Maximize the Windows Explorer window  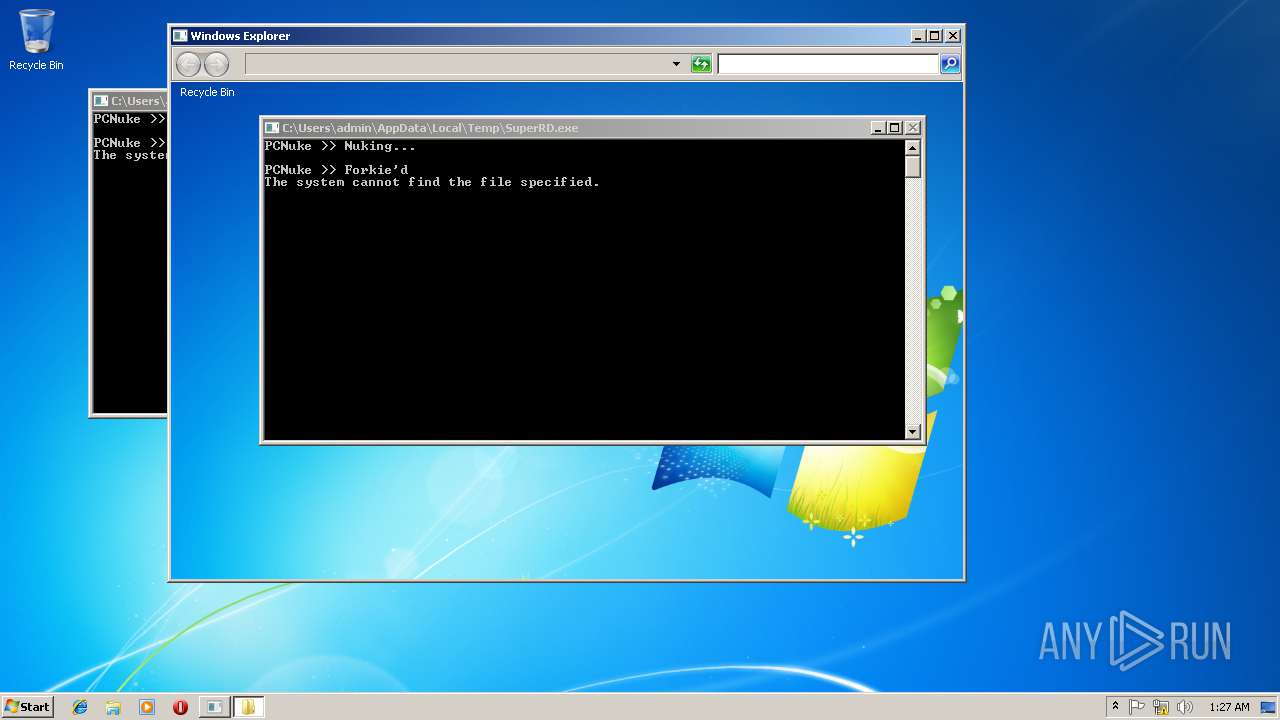[935, 36]
